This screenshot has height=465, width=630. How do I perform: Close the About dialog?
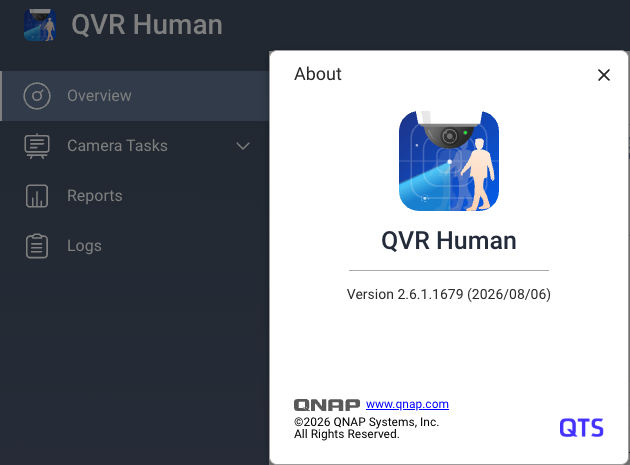[x=604, y=75]
